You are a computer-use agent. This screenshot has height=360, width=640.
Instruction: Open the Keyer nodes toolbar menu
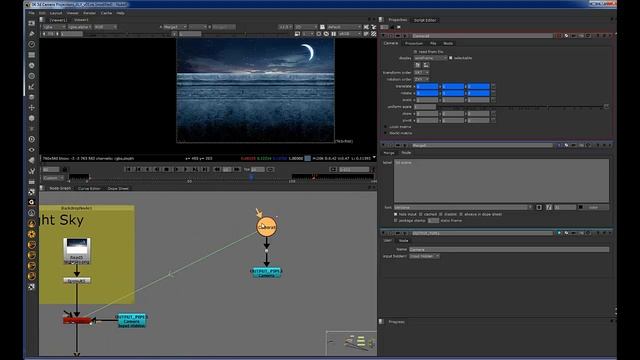click(32, 87)
